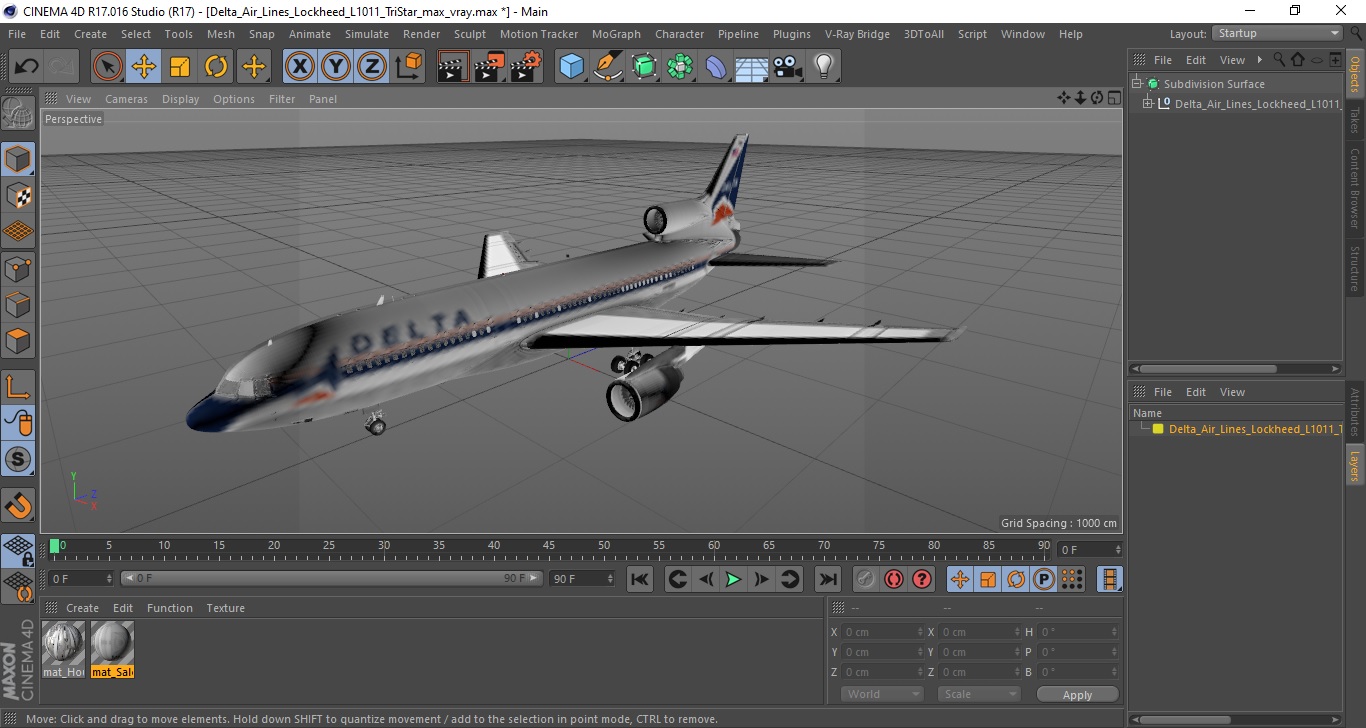
Task: Toggle Enable Snap magnet
Action: pos(18,505)
